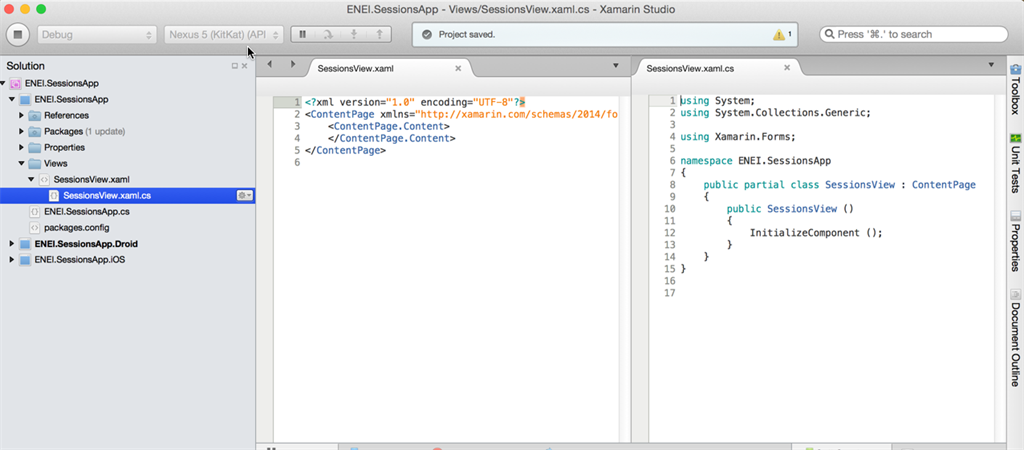Close the SessionsView.xaml.cs tab
Viewport: 1024px width, 450px height.
click(x=787, y=67)
